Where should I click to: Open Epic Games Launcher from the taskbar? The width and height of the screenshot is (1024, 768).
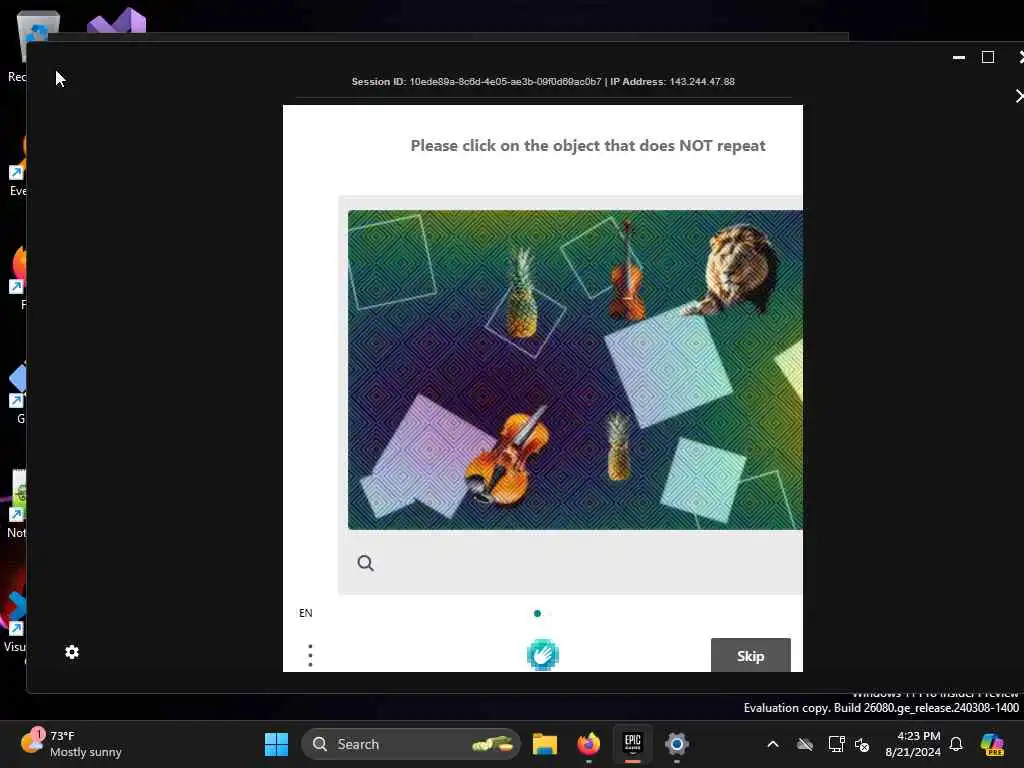point(633,743)
